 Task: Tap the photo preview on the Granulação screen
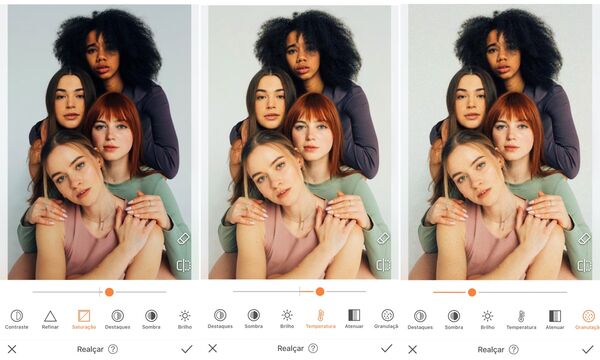pos(500,142)
